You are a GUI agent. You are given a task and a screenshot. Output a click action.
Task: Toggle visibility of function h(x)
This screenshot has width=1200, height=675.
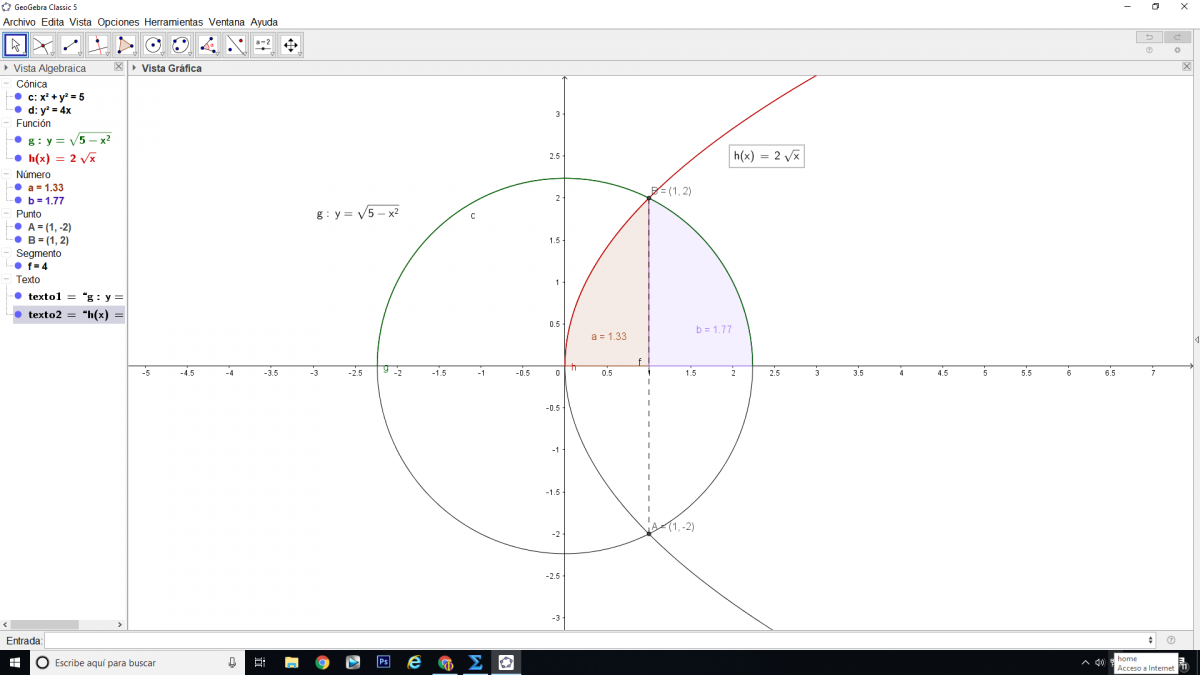(x=18, y=158)
